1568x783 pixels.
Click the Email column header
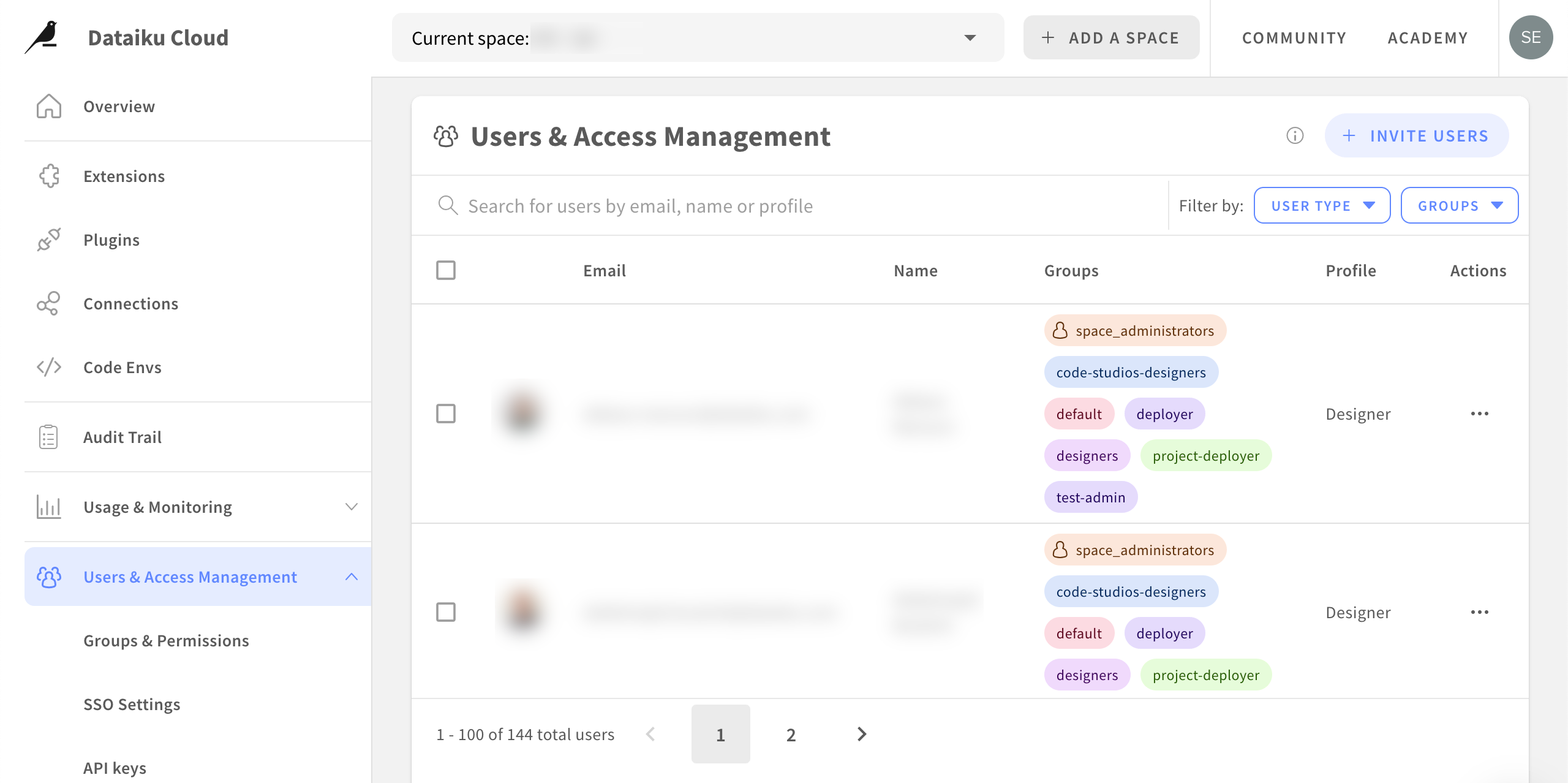(605, 270)
